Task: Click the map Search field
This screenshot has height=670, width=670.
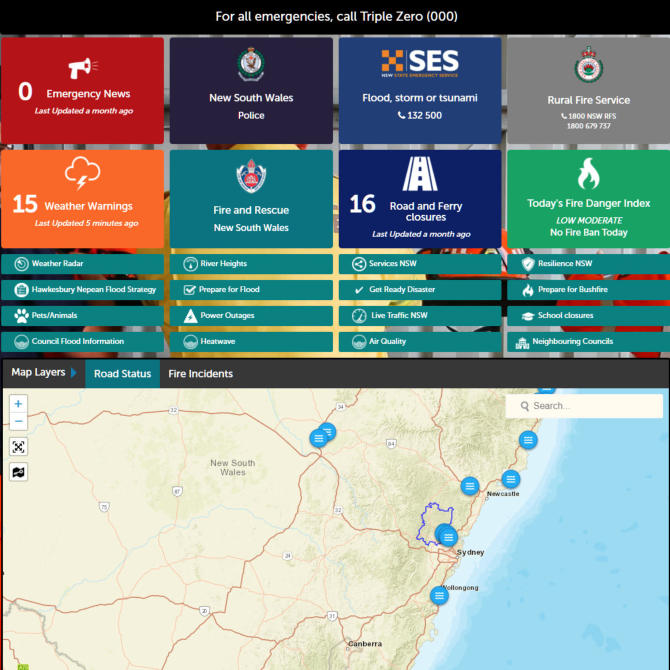Action: tap(584, 406)
